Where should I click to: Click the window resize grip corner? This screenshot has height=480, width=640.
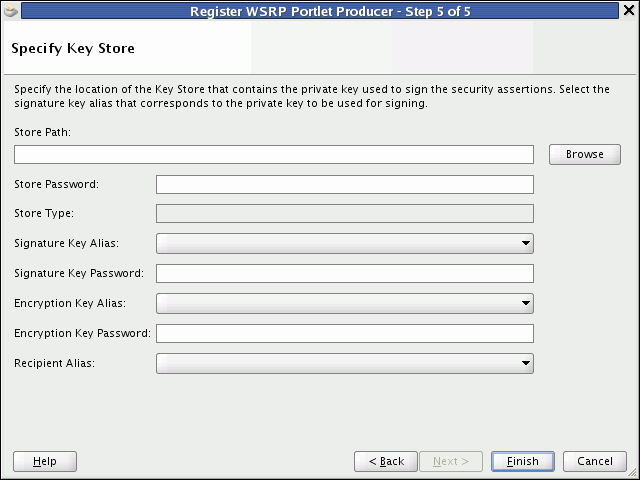(x=633, y=473)
